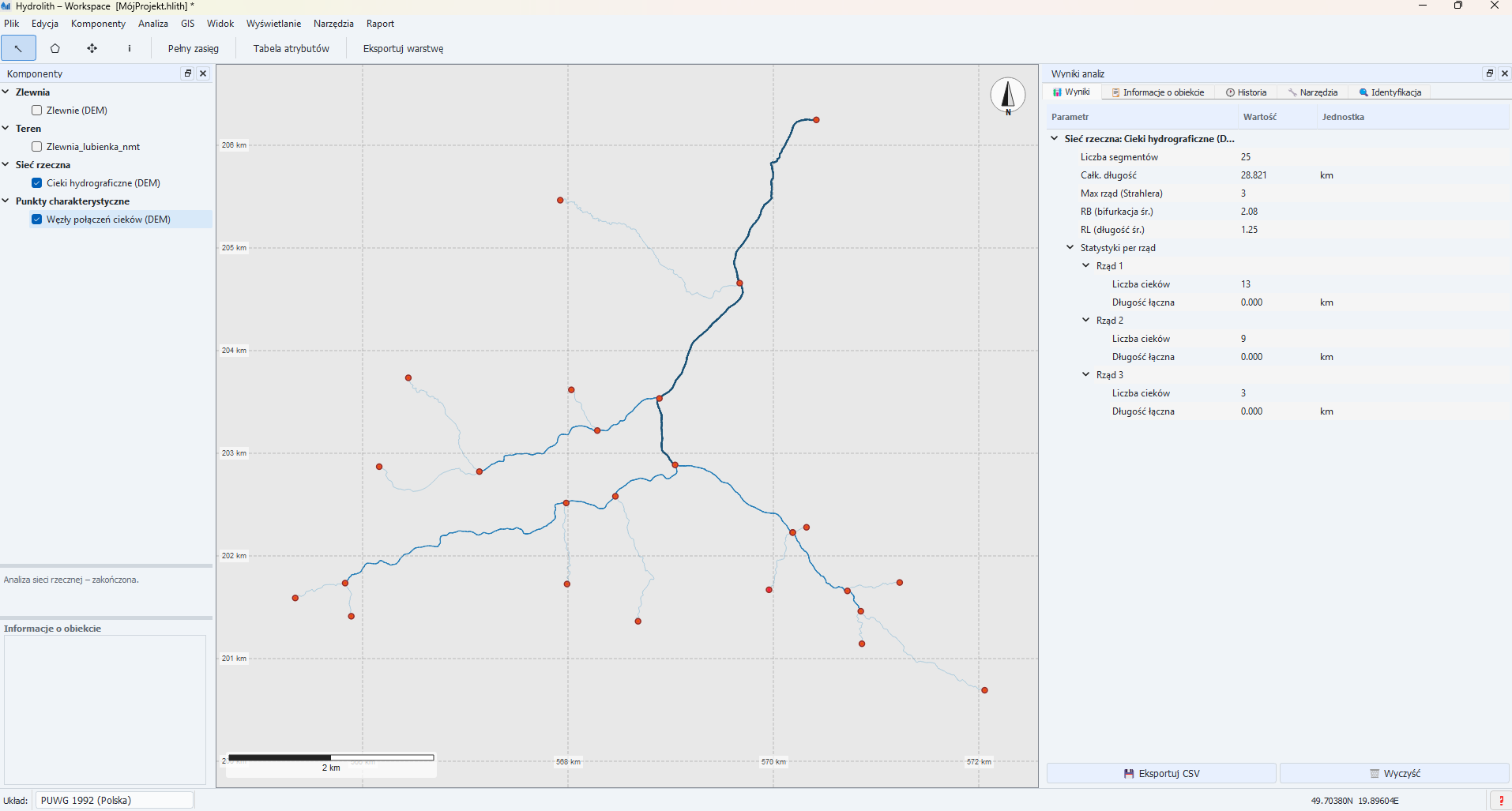The width and height of the screenshot is (1512, 811).
Task: Open the Komponenty menu
Action: point(98,24)
